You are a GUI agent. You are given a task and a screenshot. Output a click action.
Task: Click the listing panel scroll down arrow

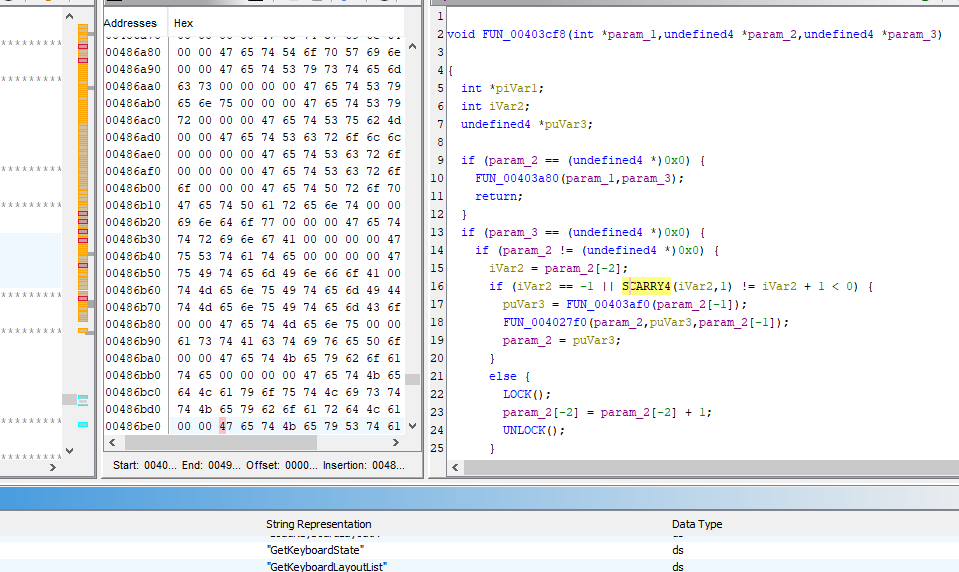coord(70,451)
